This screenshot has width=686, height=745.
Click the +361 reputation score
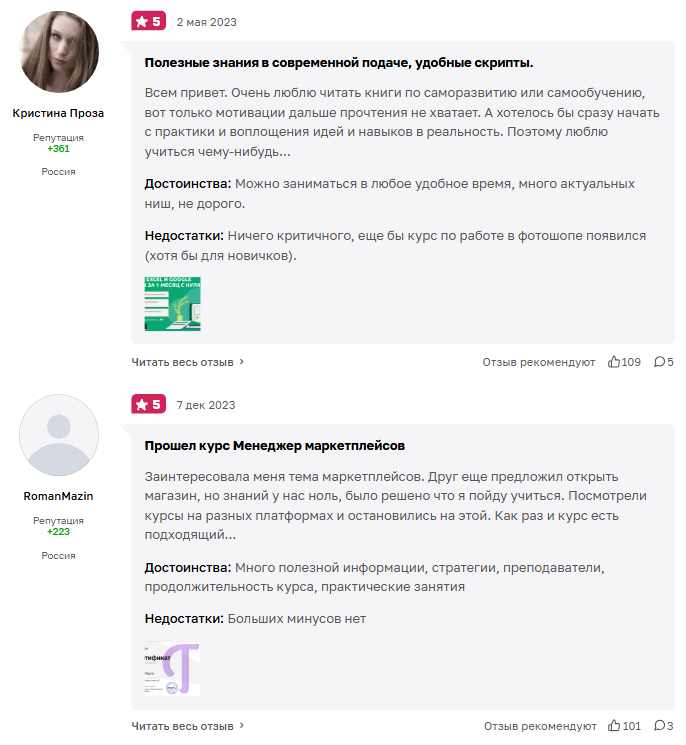58,149
